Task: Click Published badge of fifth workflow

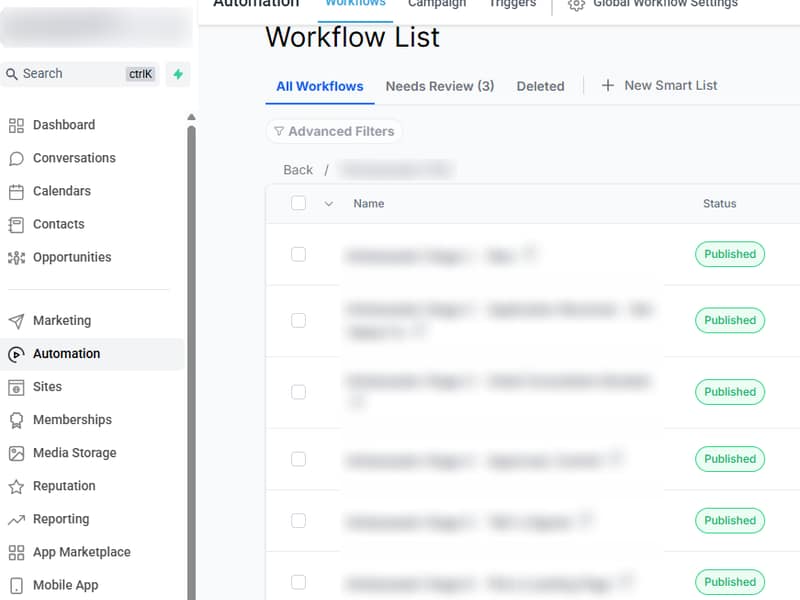Action: pyautogui.click(x=730, y=520)
